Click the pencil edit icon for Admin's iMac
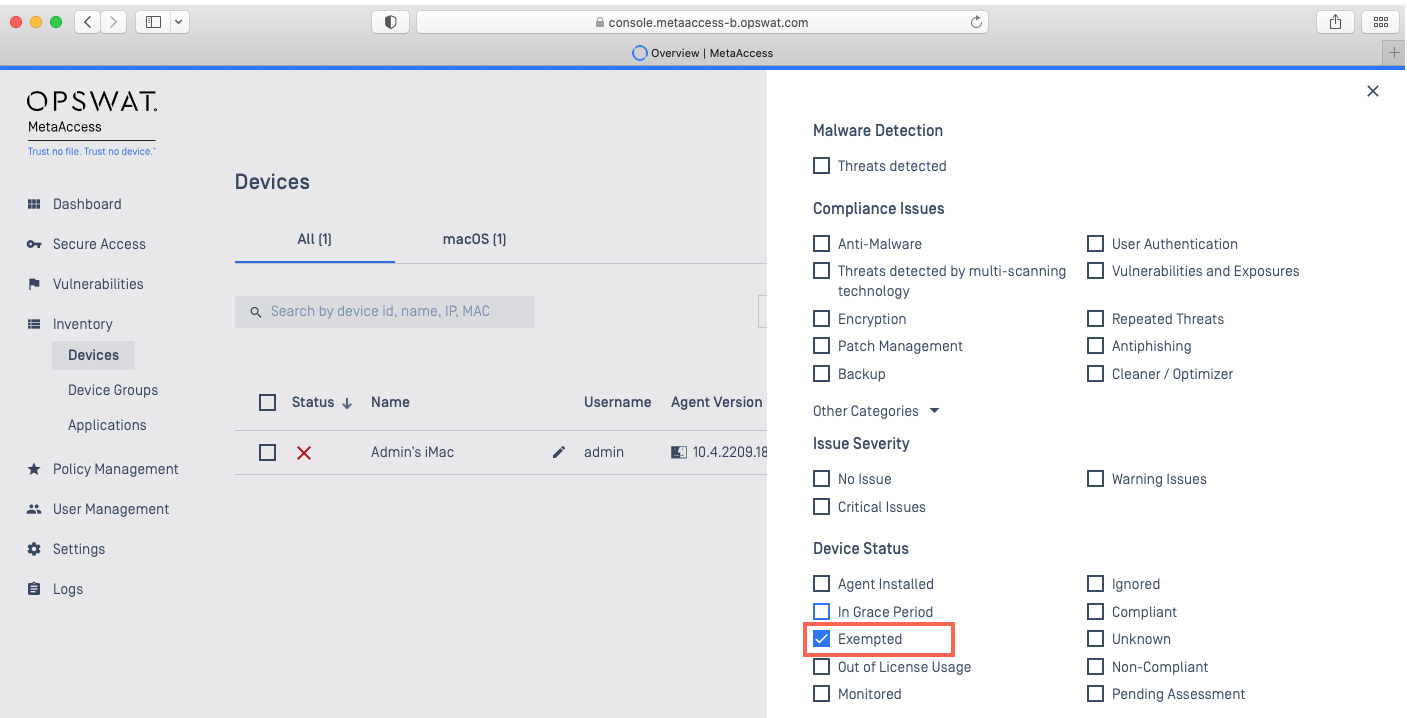The image size is (1407, 718). 559,452
